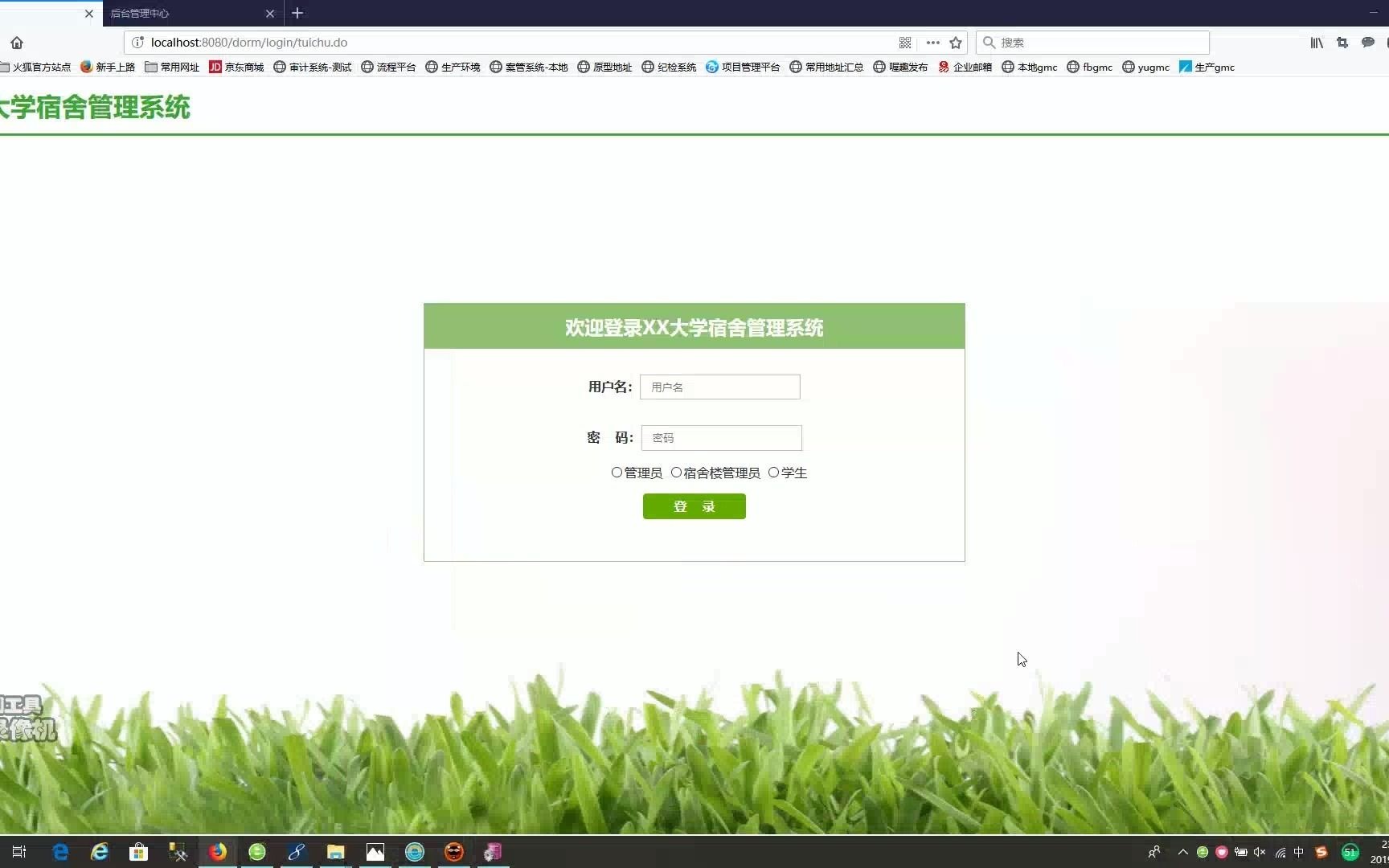Select the 管理员 login role

point(617,473)
